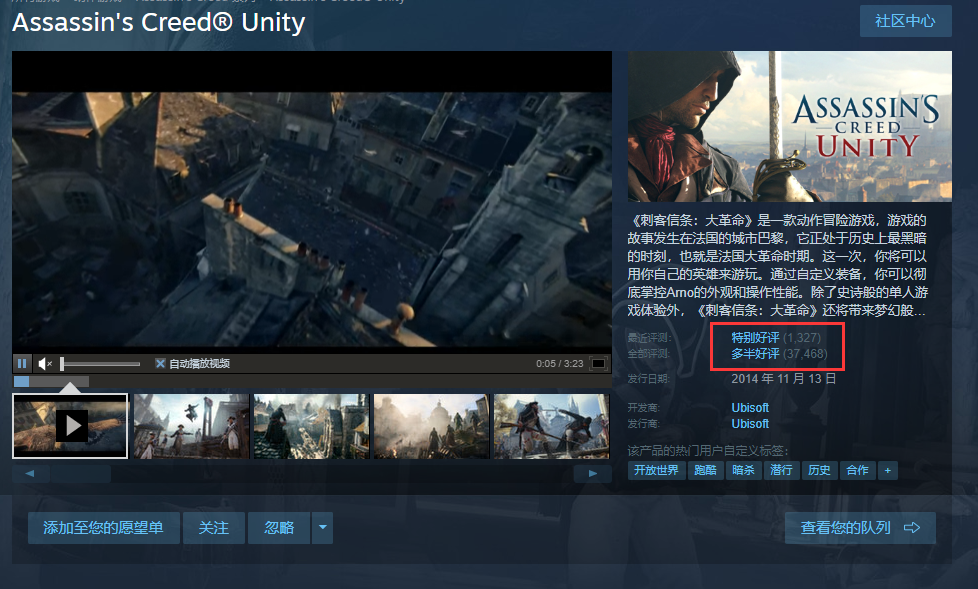Image resolution: width=978 pixels, height=589 pixels.
Task: Open the developer Ubisoft link
Action: coord(750,407)
